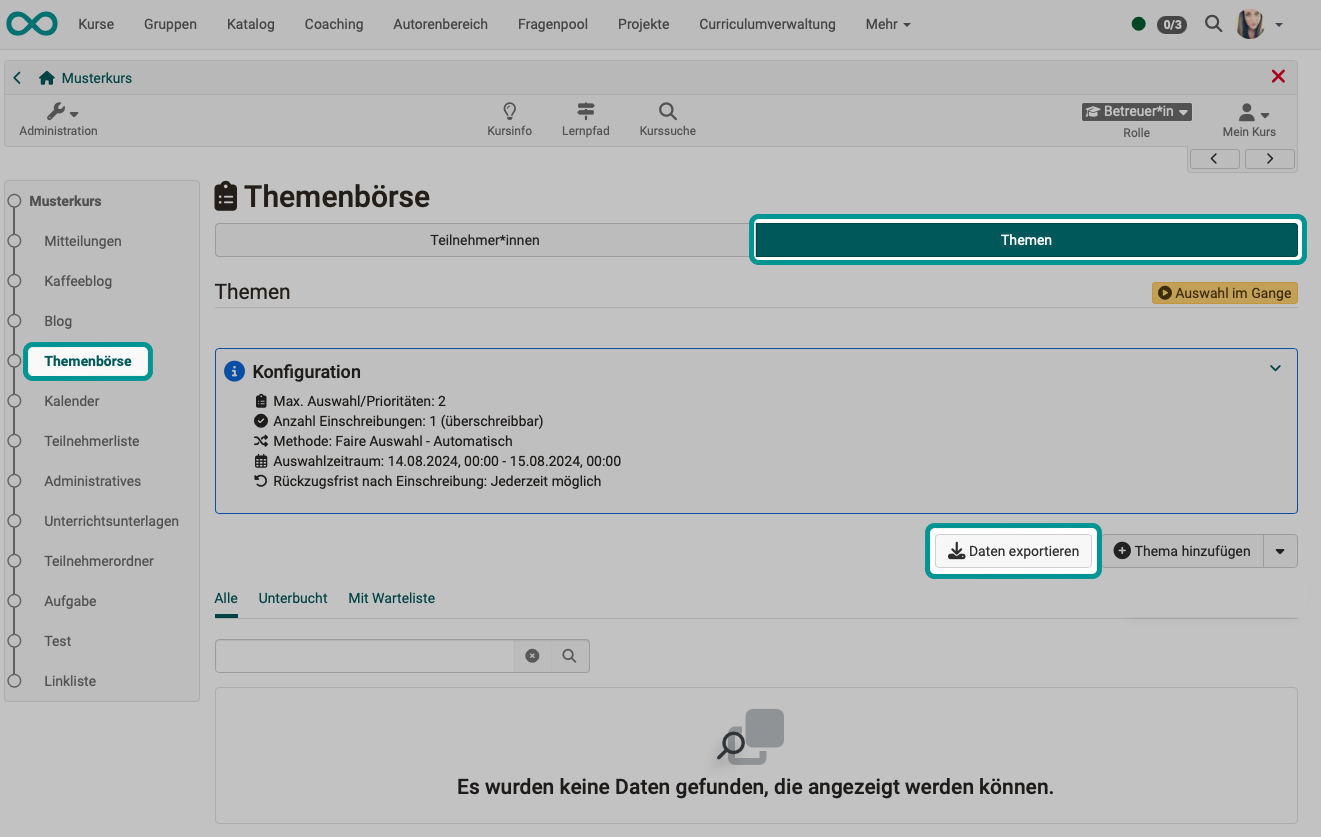1321x837 pixels.
Task: Click inside the topic search input field
Action: (x=365, y=656)
